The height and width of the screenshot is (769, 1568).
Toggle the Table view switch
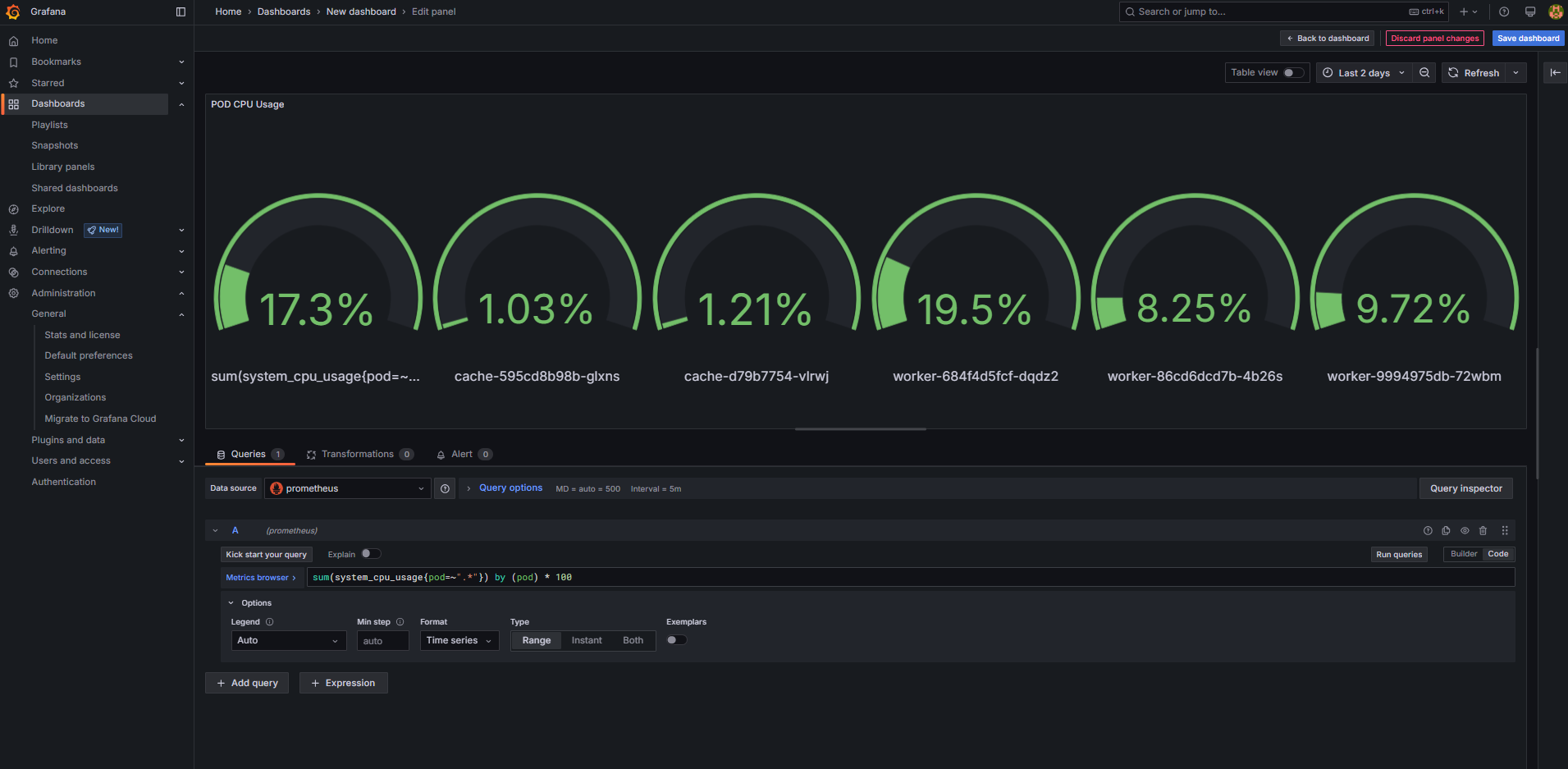tap(1292, 72)
